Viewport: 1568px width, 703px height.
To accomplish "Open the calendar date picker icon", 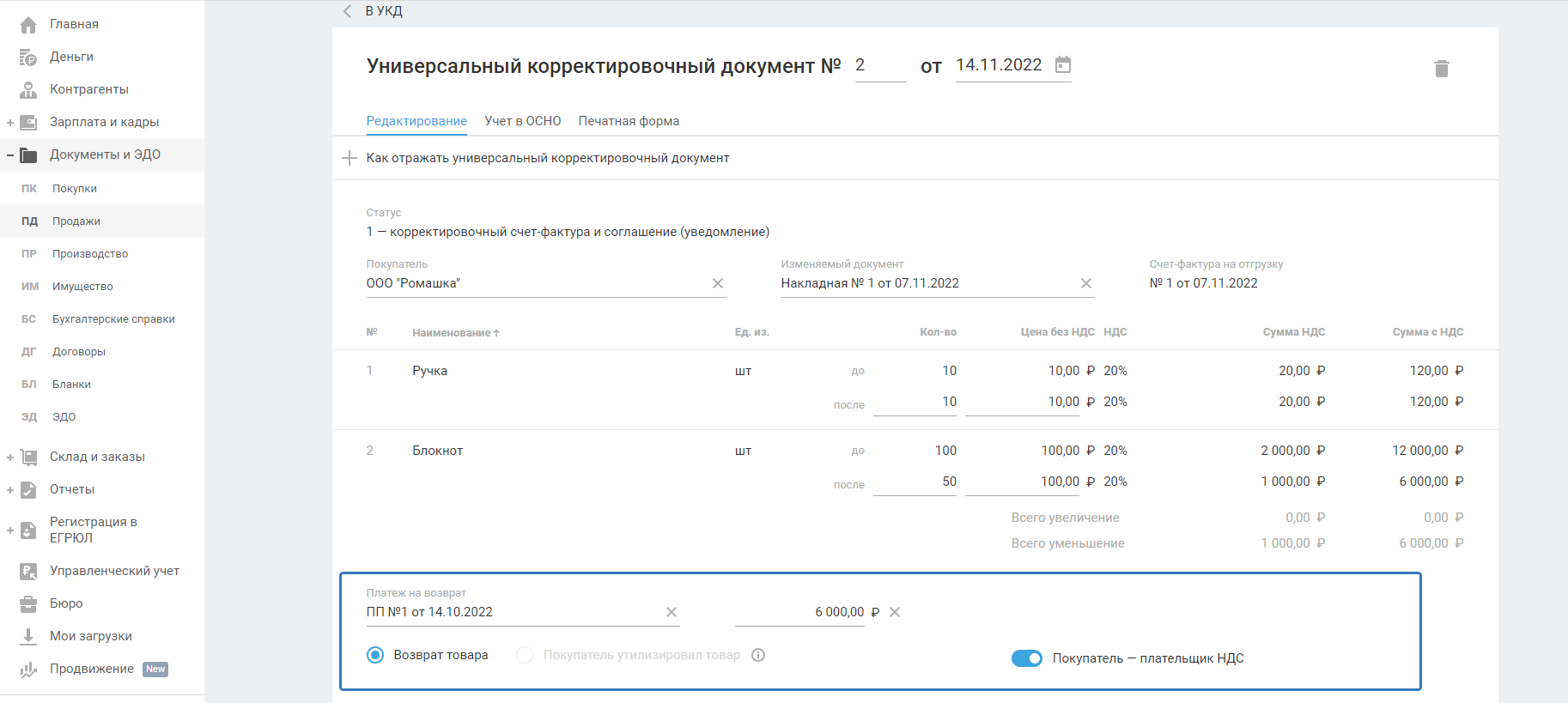I will coord(1062,65).
